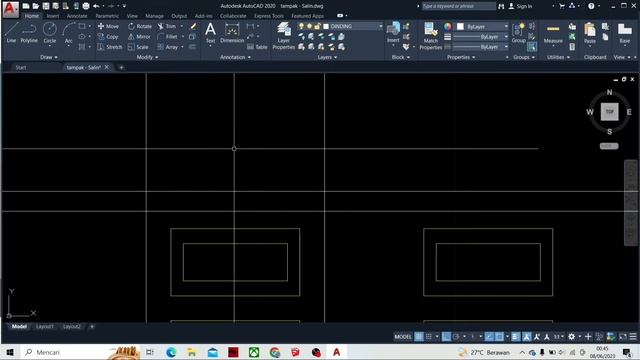640x360 pixels.
Task: Expand the Draw panel
Action: pos(49,57)
